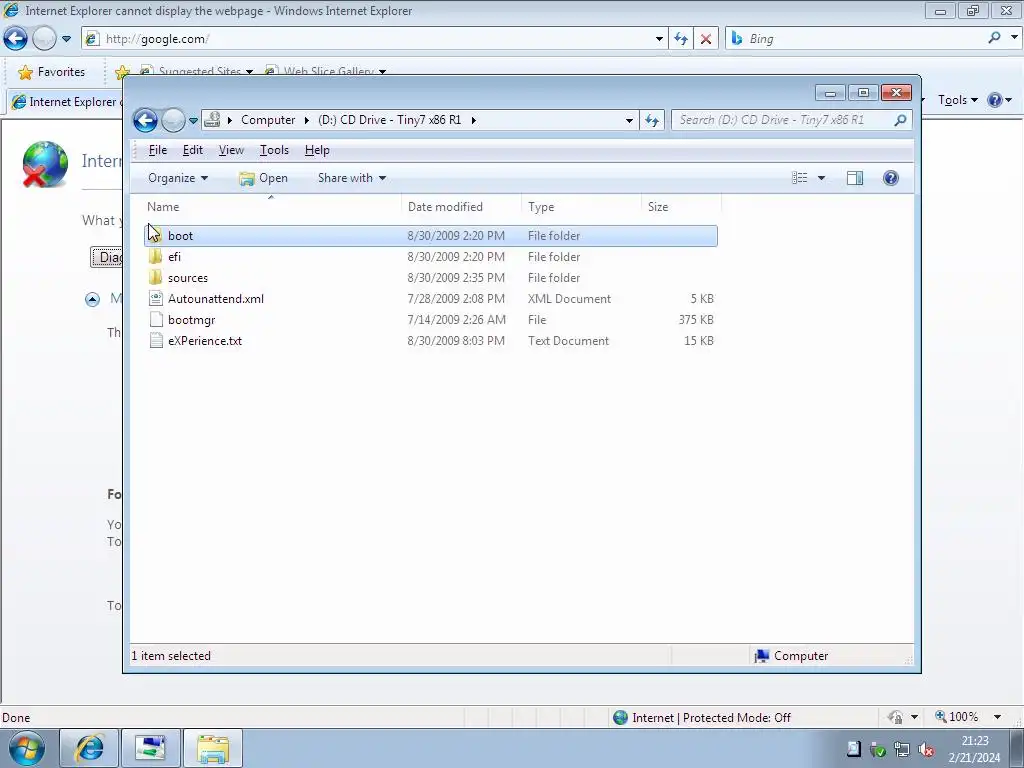Click the muted volume tray icon

click(926, 750)
